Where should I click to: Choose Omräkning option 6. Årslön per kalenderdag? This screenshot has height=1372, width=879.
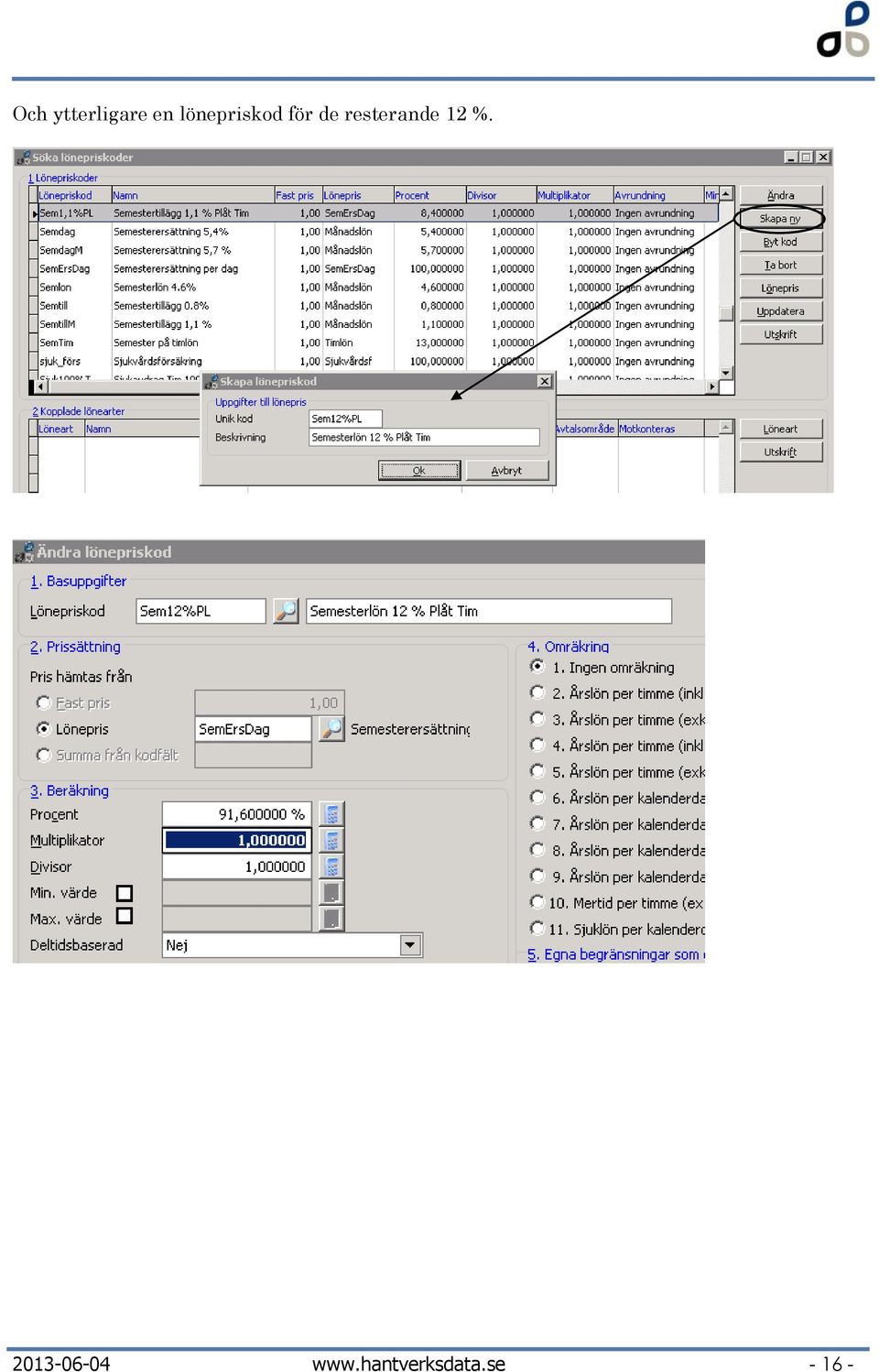(537, 797)
